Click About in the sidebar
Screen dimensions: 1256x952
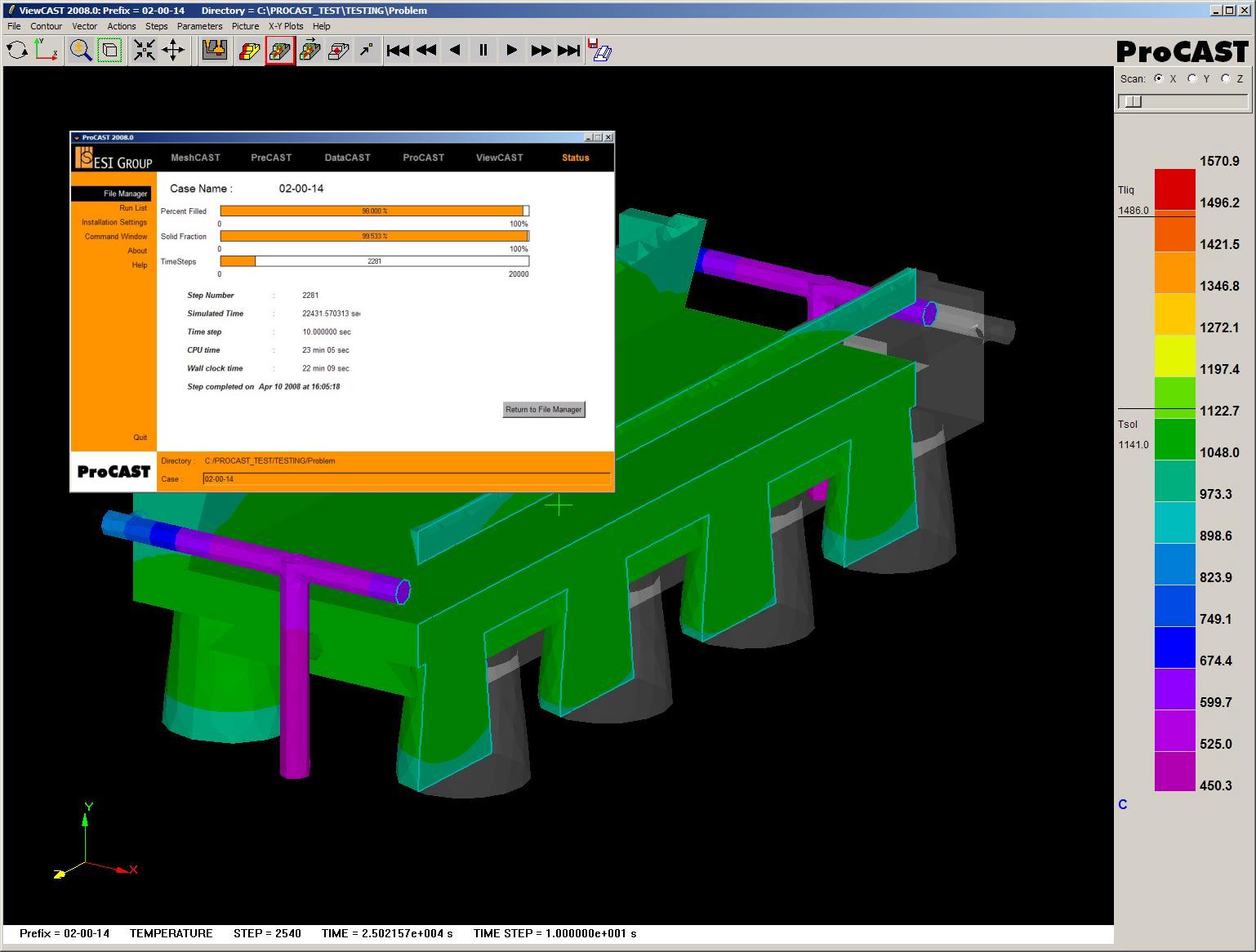[137, 251]
